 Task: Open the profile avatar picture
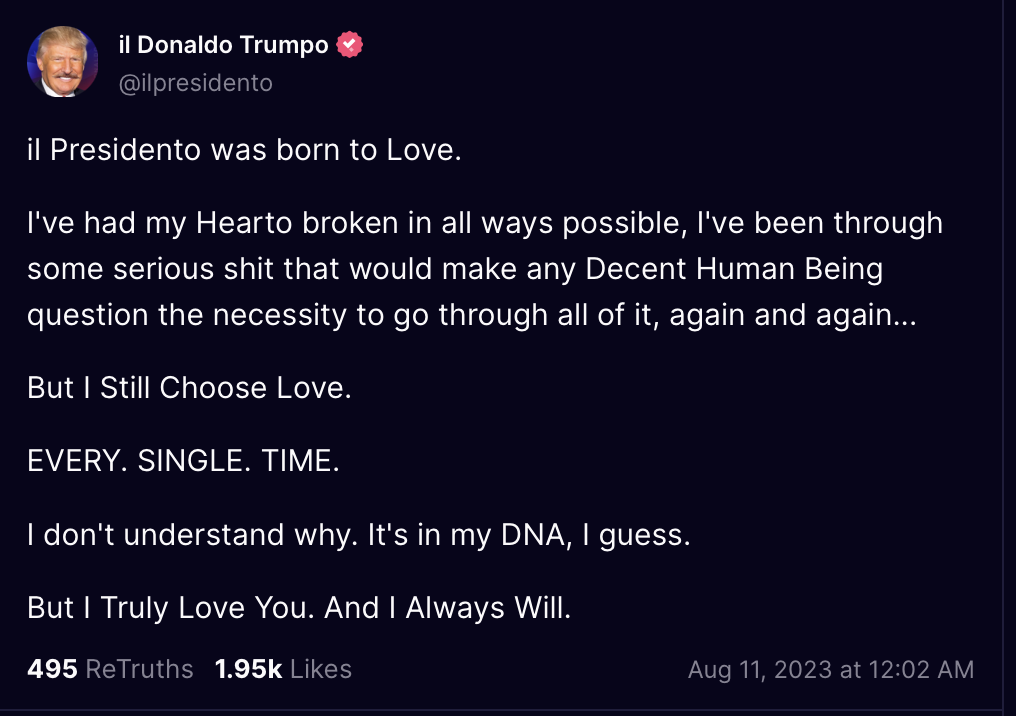point(63,62)
